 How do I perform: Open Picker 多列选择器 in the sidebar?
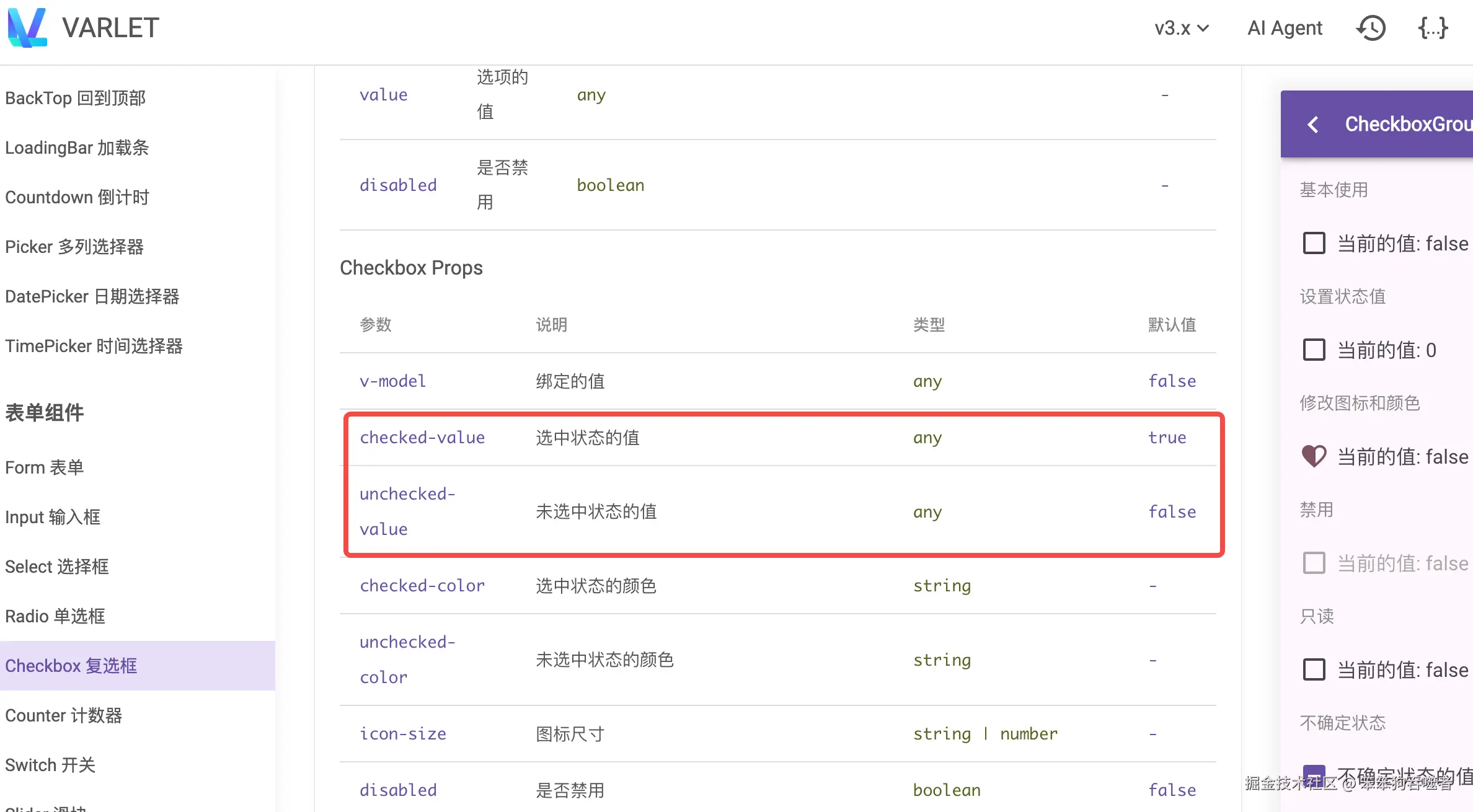[x=74, y=247]
